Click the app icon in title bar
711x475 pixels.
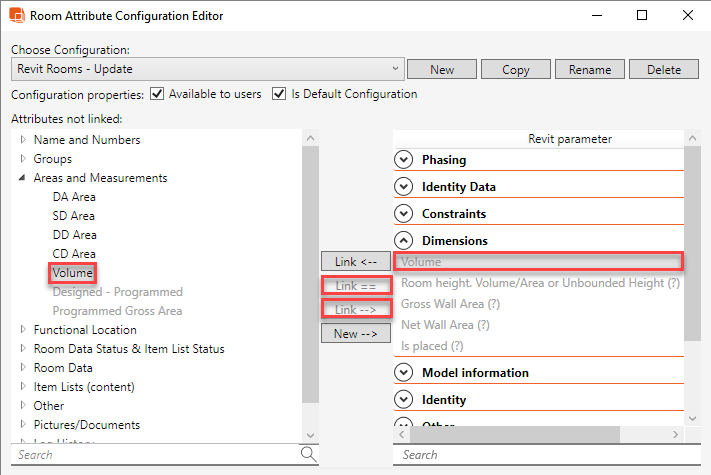[x=16, y=16]
